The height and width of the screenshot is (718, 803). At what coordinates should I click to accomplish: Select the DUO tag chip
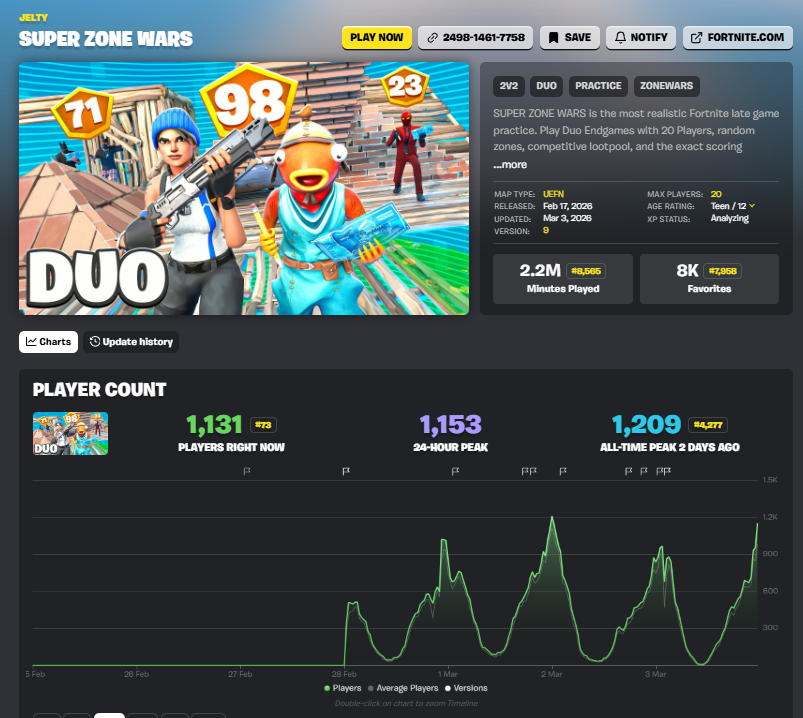[546, 86]
